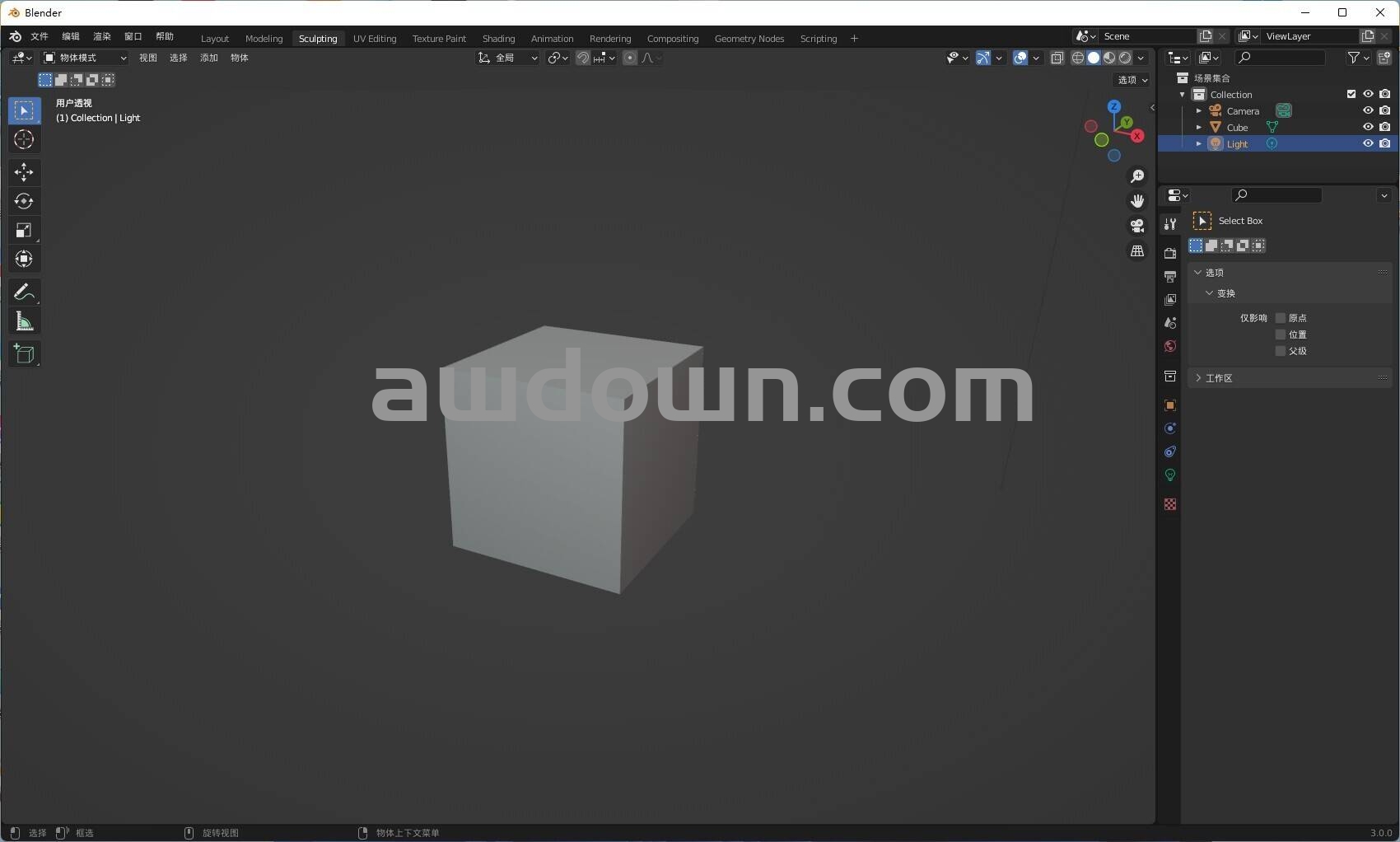Viewport: 1400px width, 842px height.
Task: Select the Rotate tool
Action: click(x=24, y=201)
